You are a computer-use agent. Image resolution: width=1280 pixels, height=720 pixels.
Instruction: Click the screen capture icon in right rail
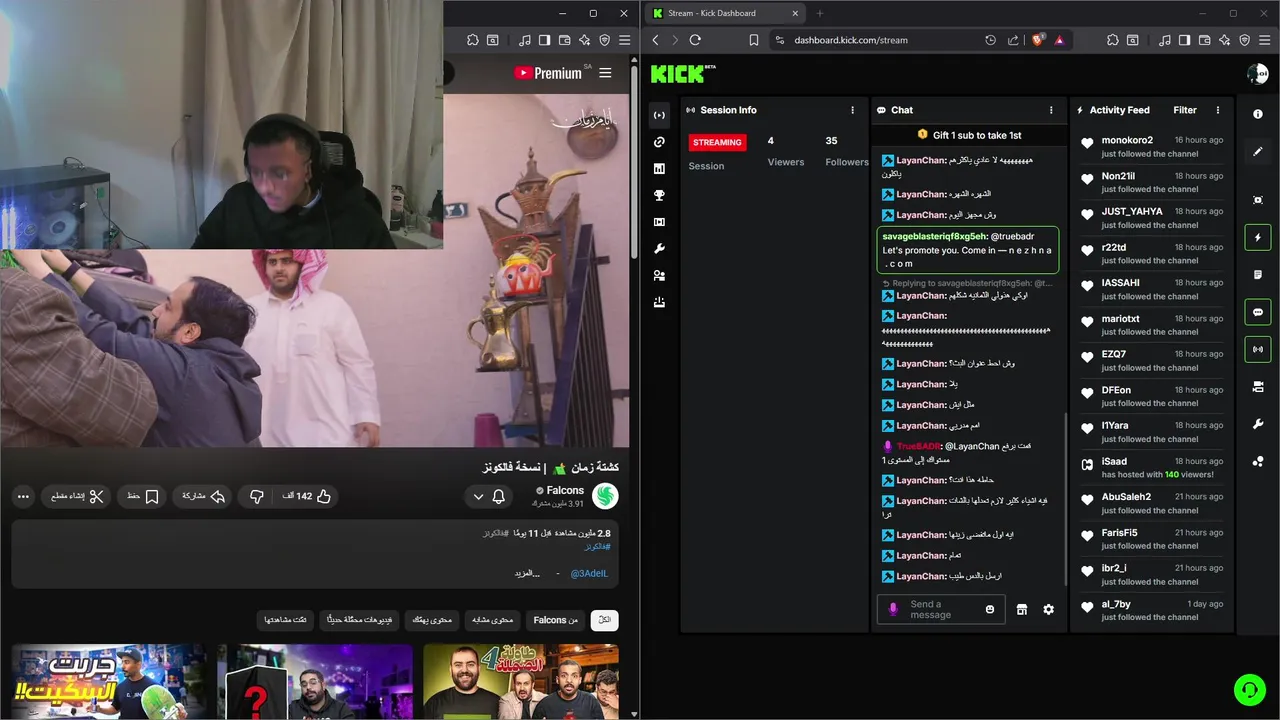pos(1258,200)
